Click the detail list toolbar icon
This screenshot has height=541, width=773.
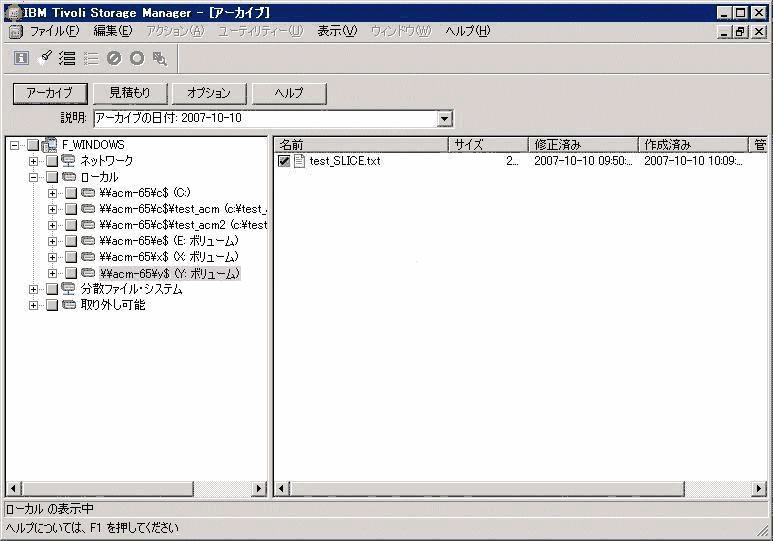point(91,58)
